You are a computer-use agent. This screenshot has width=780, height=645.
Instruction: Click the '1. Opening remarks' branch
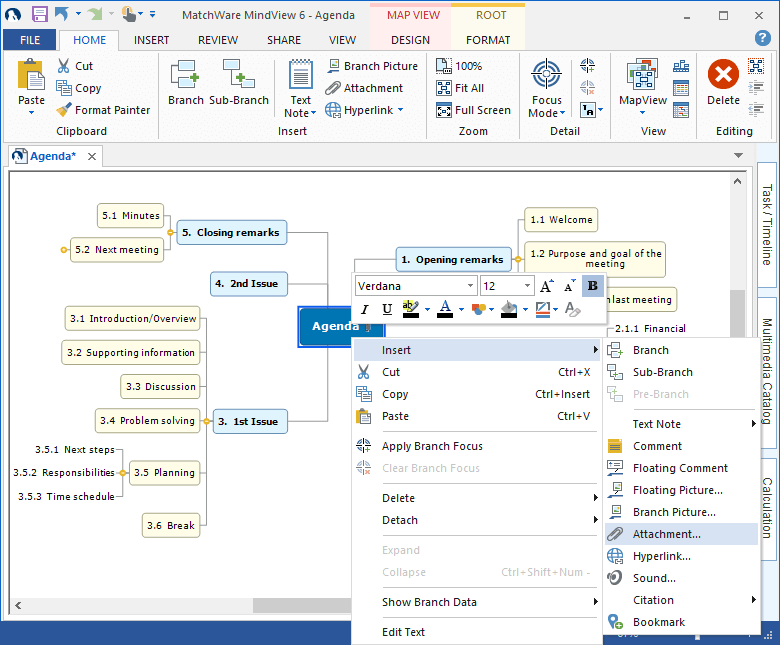click(x=452, y=259)
